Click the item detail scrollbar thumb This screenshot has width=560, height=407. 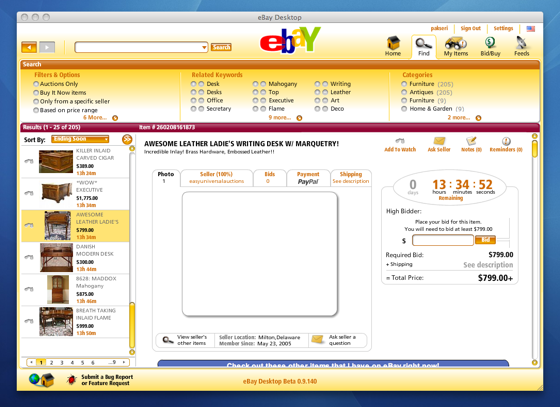(x=534, y=149)
